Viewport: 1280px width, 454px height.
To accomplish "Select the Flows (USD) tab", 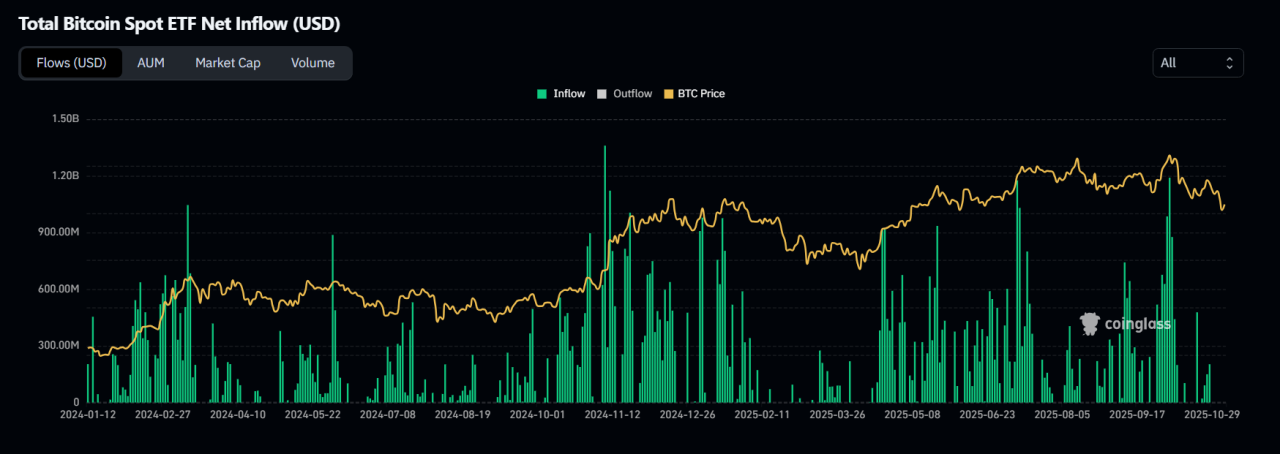I will (71, 63).
